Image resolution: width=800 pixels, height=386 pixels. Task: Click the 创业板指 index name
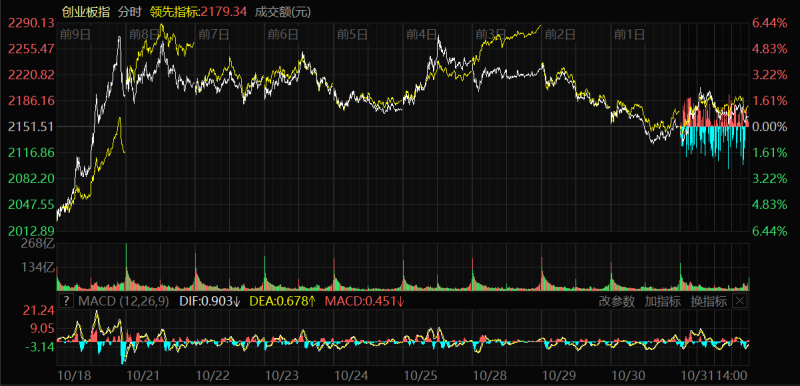click(x=85, y=11)
